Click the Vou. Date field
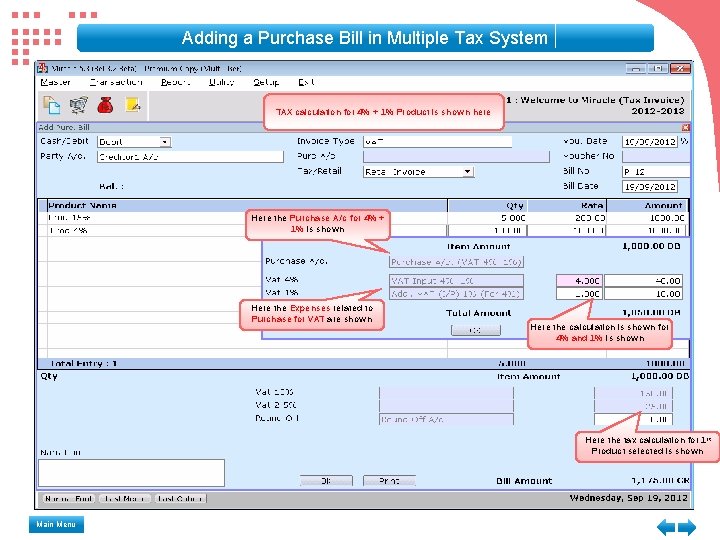The width and height of the screenshot is (720, 540). (x=650, y=141)
